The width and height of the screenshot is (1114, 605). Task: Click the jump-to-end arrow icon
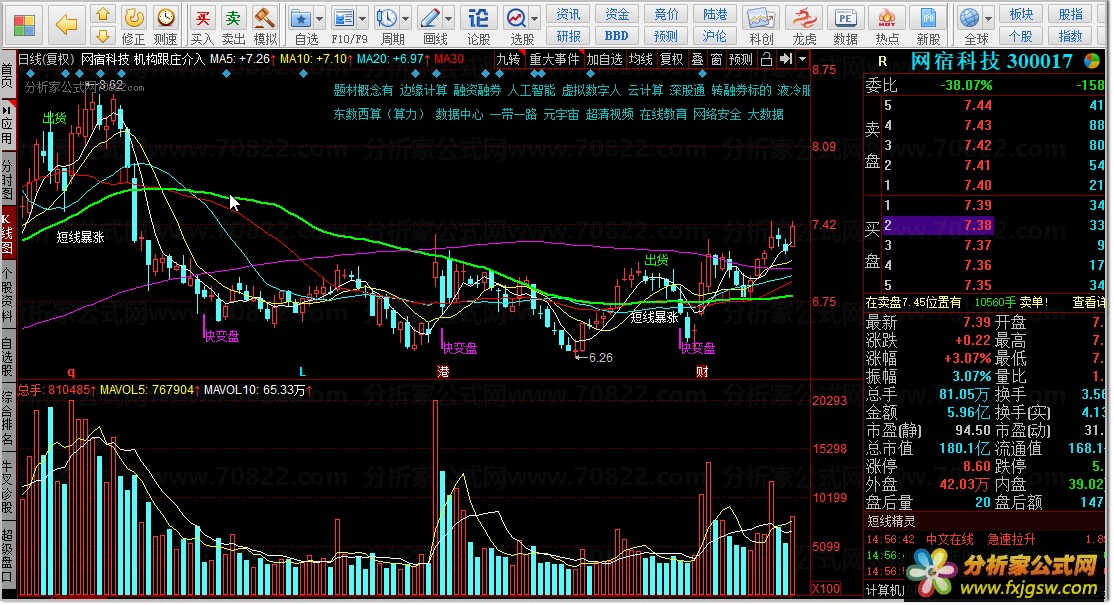click(x=785, y=60)
